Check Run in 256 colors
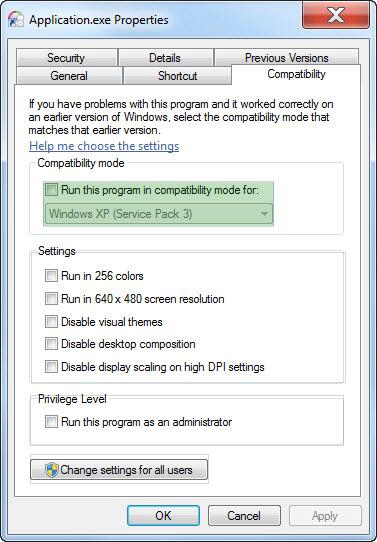 (51, 276)
